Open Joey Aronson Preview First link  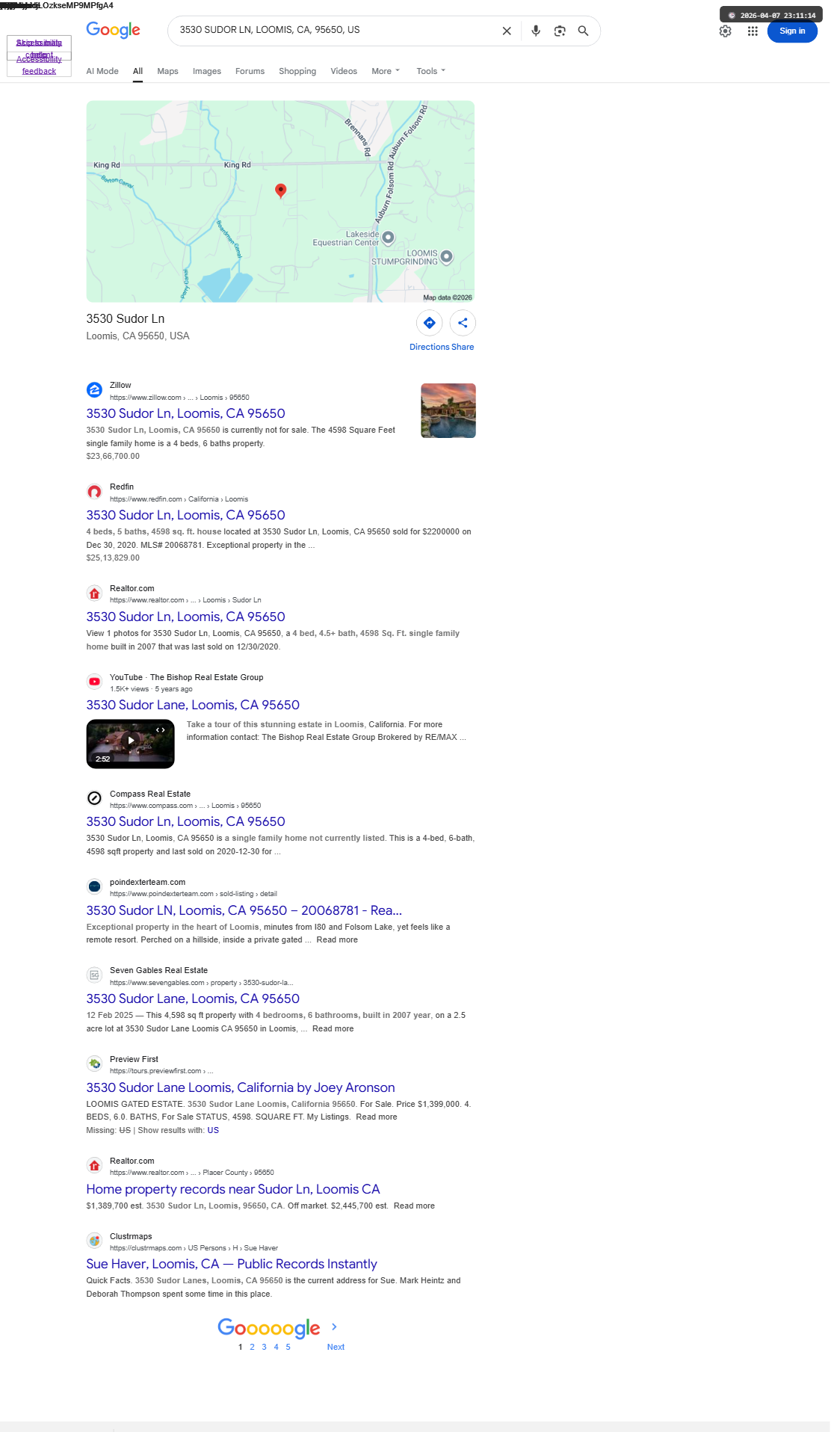pyautogui.click(x=241, y=1087)
